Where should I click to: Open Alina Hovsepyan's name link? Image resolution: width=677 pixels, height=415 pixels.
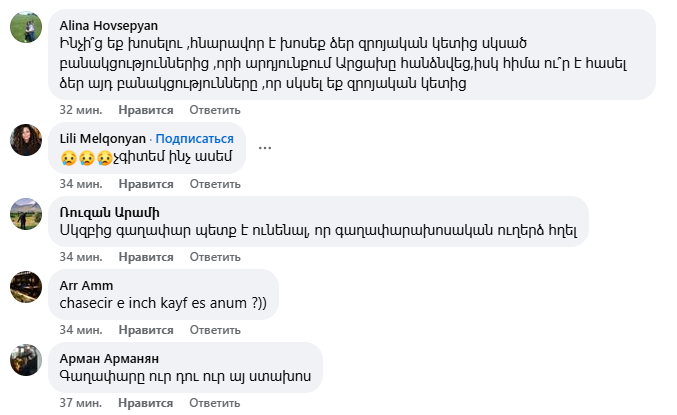point(108,25)
